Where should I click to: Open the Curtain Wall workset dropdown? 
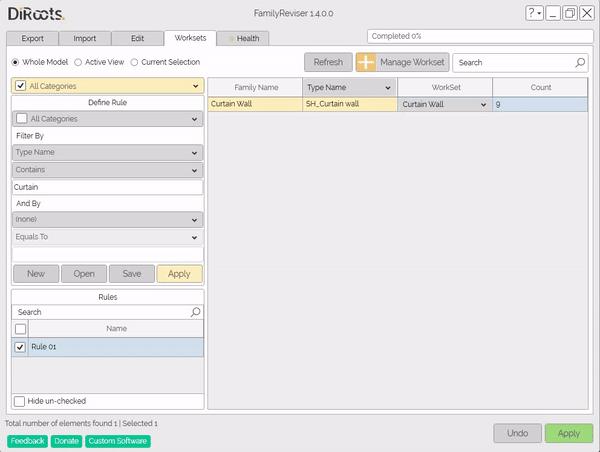tap(483, 104)
